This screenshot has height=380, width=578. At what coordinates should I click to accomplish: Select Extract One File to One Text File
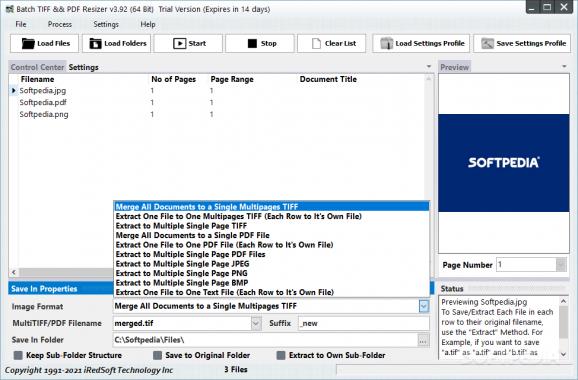(x=271, y=292)
